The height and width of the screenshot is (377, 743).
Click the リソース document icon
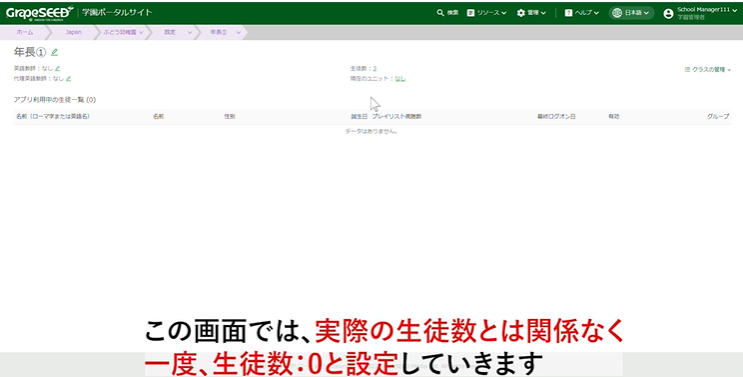[471, 13]
